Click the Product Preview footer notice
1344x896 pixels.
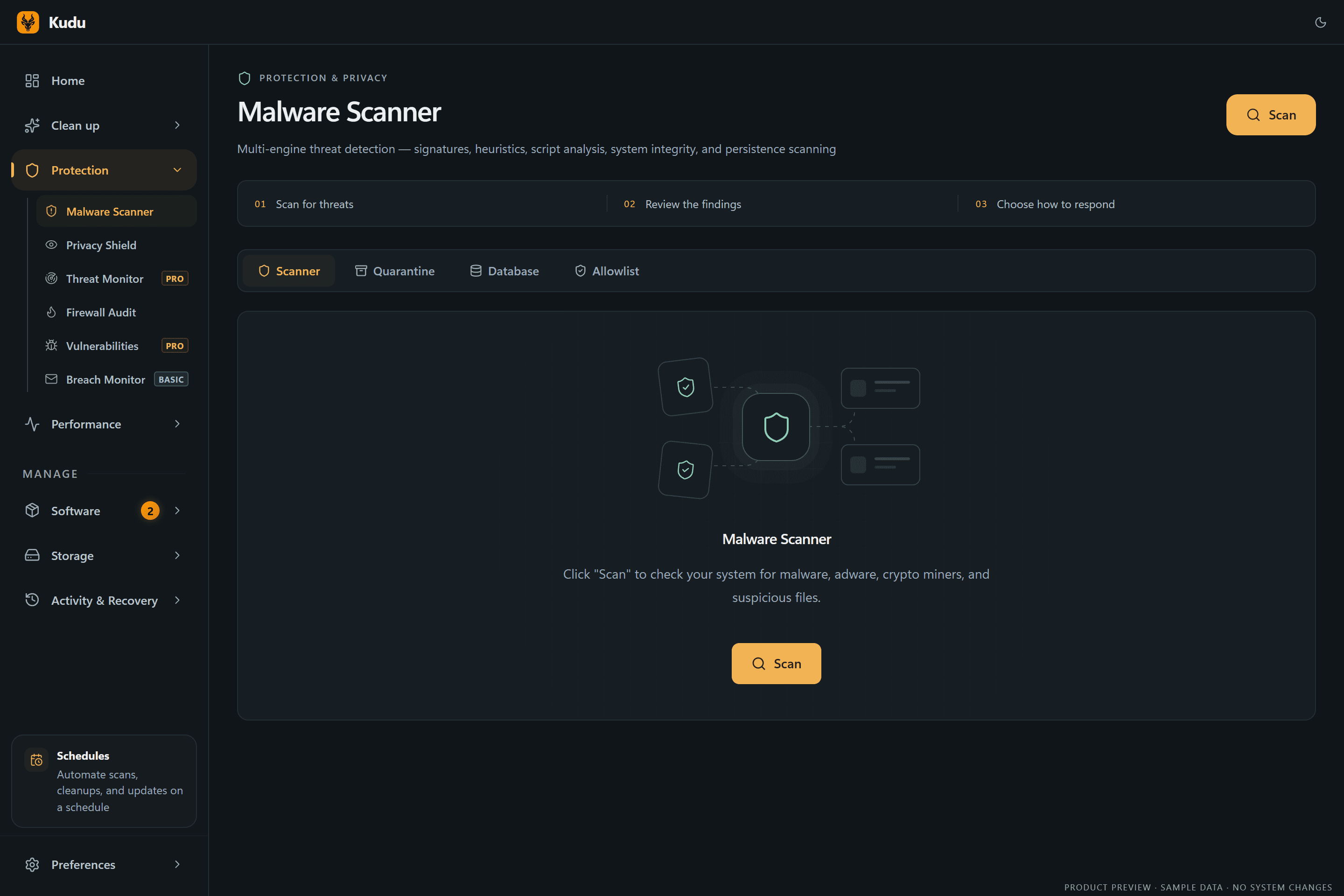1198,887
